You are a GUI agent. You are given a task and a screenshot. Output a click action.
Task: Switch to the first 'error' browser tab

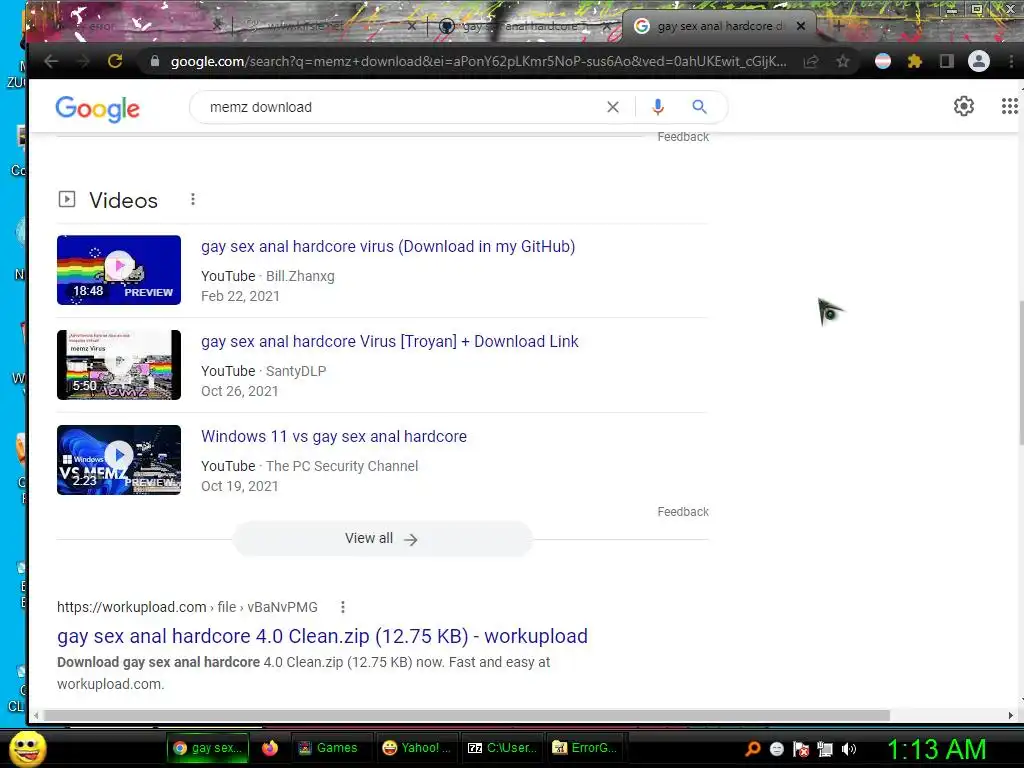point(124,26)
